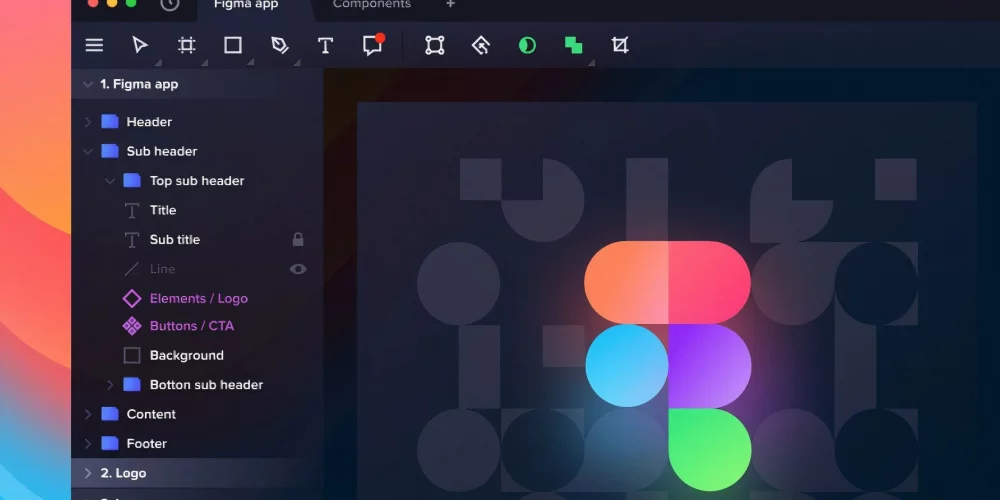Image resolution: width=1000 pixels, height=500 pixels.
Task: Select the Text tool
Action: (325, 45)
